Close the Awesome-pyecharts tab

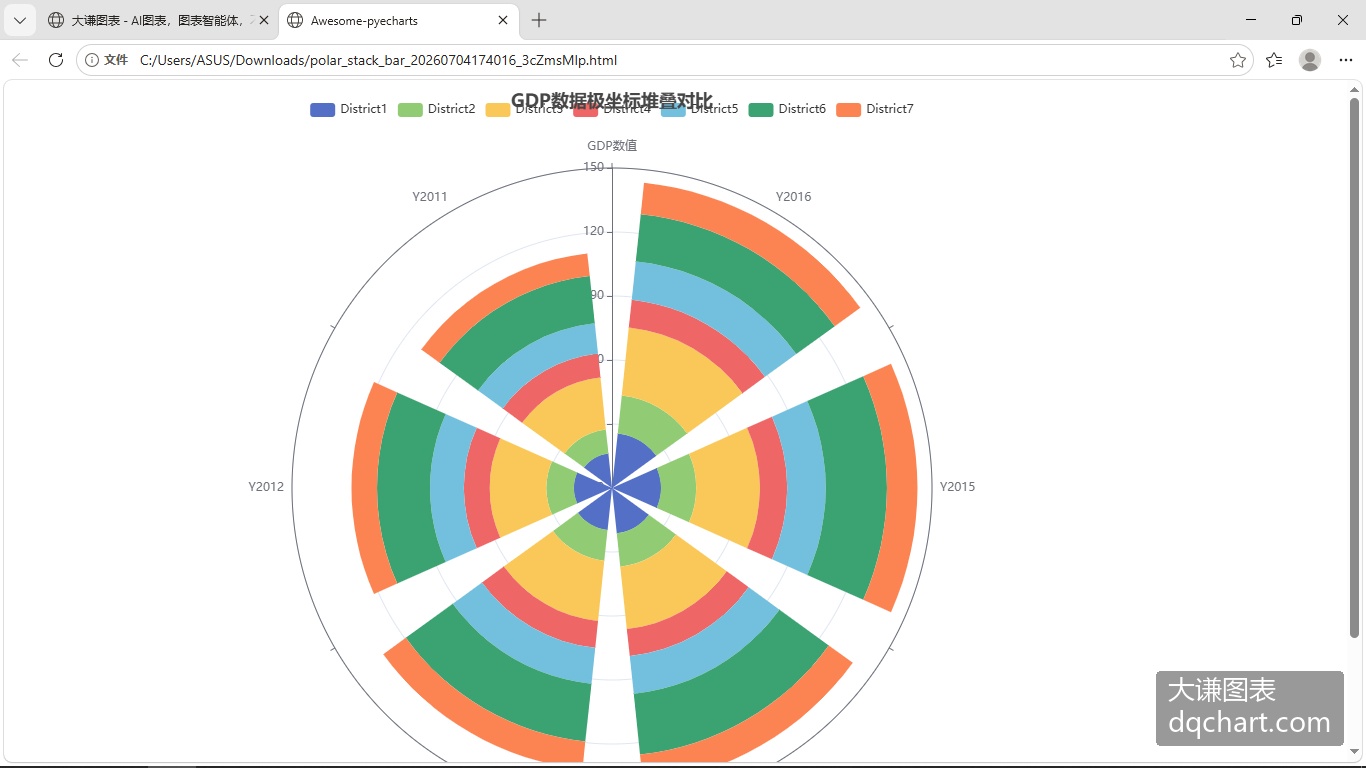503,20
